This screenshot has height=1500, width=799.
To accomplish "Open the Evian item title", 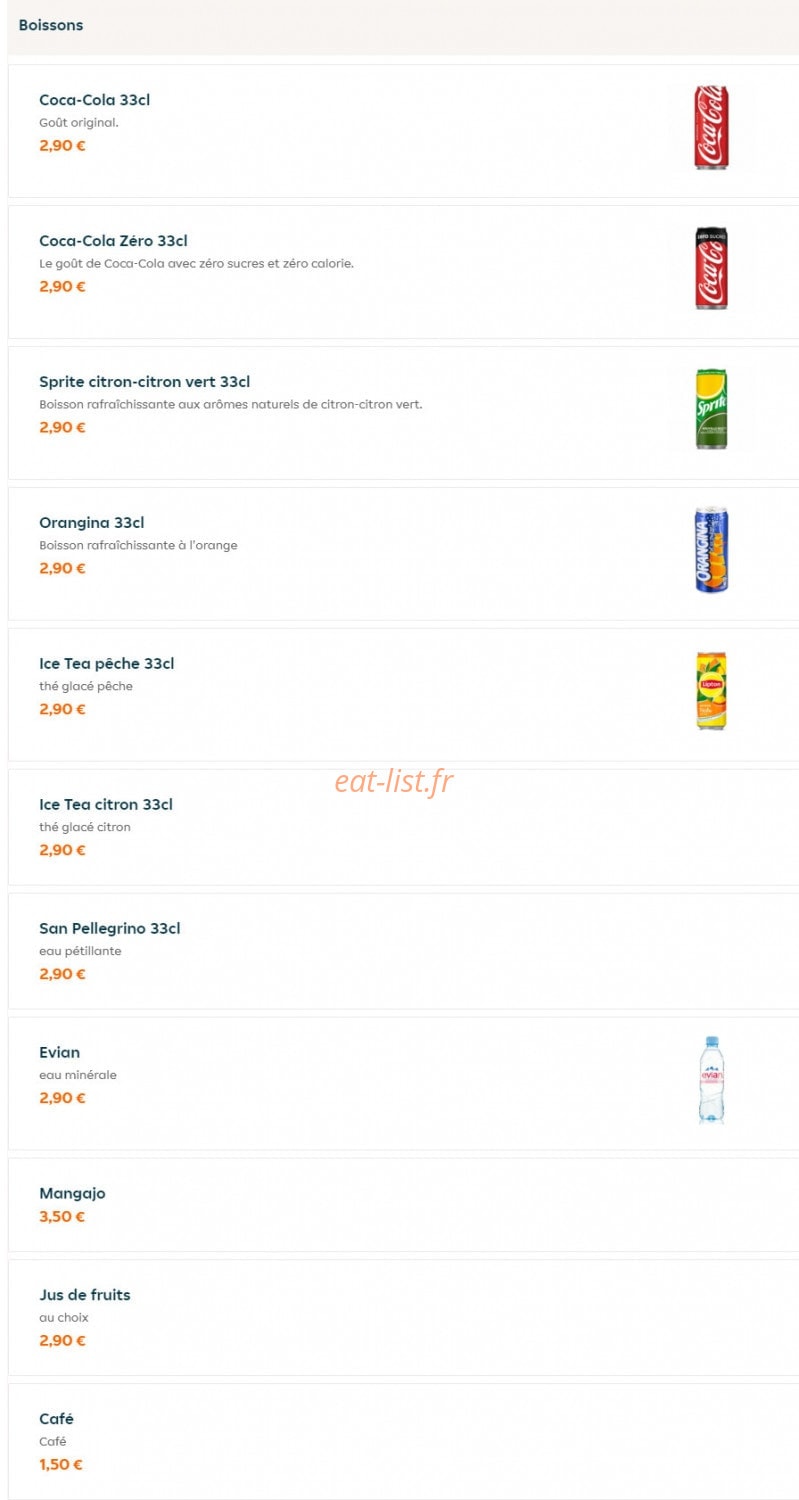I will (59, 1053).
